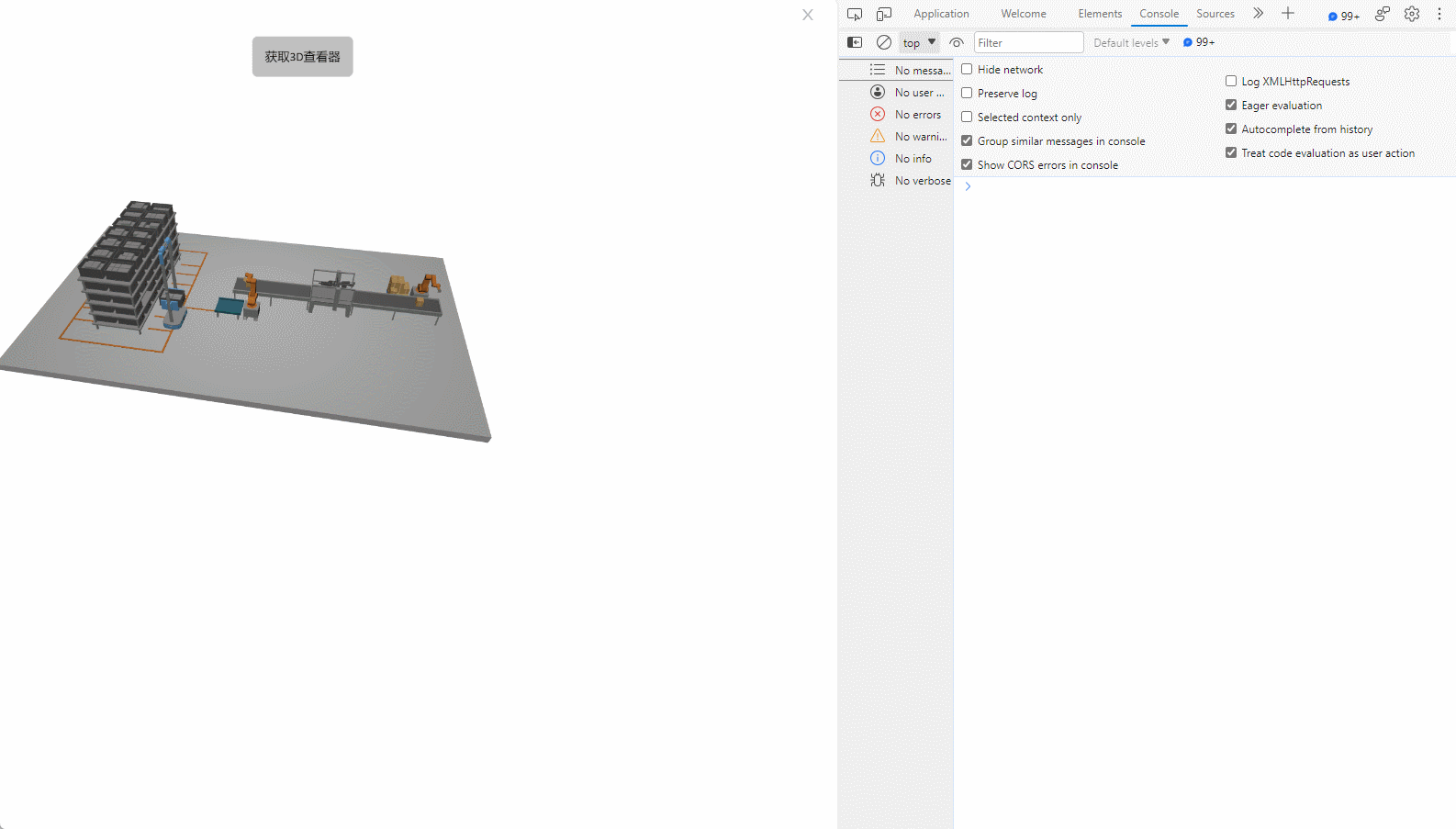The width and height of the screenshot is (1456, 829).
Task: Expand the Default levels dropdown
Action: click(x=1131, y=42)
